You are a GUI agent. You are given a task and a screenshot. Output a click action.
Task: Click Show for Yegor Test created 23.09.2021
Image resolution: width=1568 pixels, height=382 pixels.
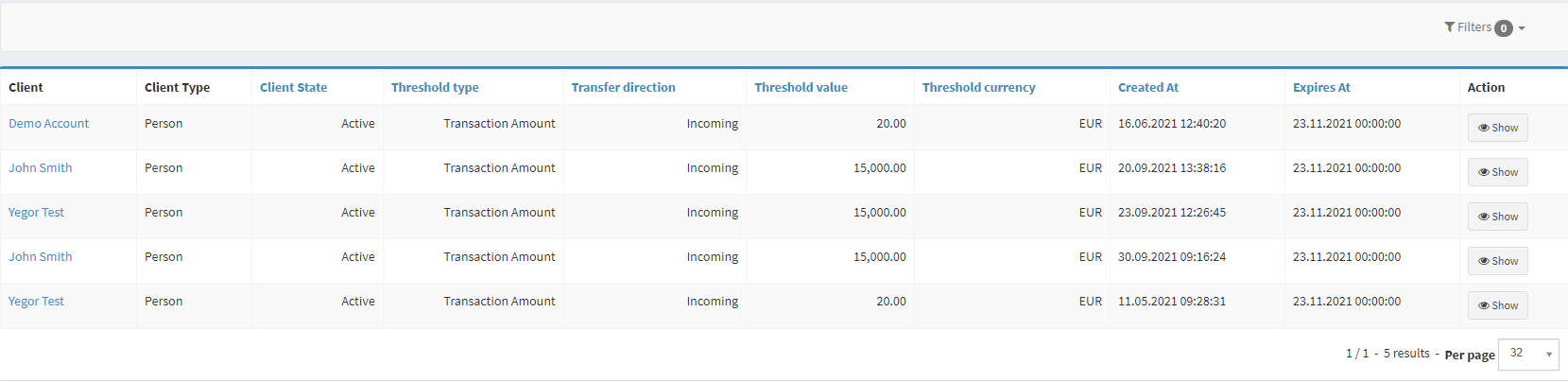1497,217
